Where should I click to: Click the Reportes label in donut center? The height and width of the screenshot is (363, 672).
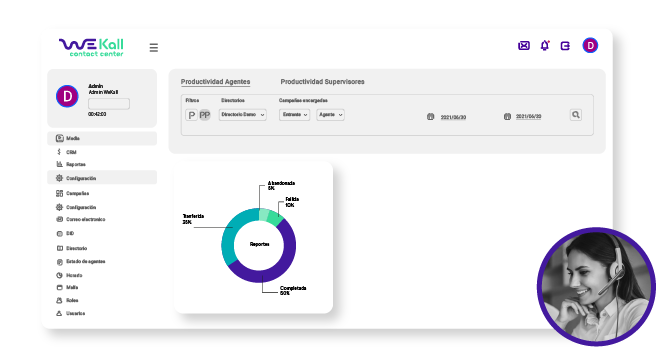click(x=259, y=244)
